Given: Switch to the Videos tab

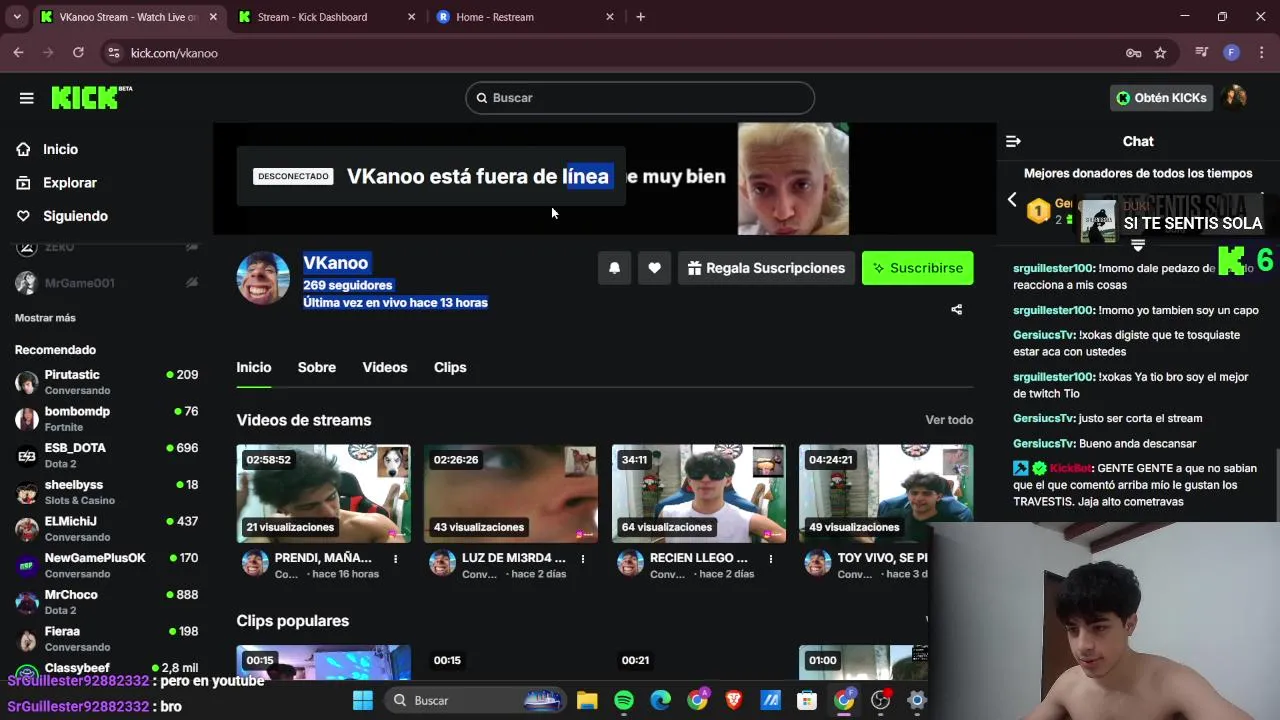Looking at the screenshot, I should pyautogui.click(x=384, y=367).
